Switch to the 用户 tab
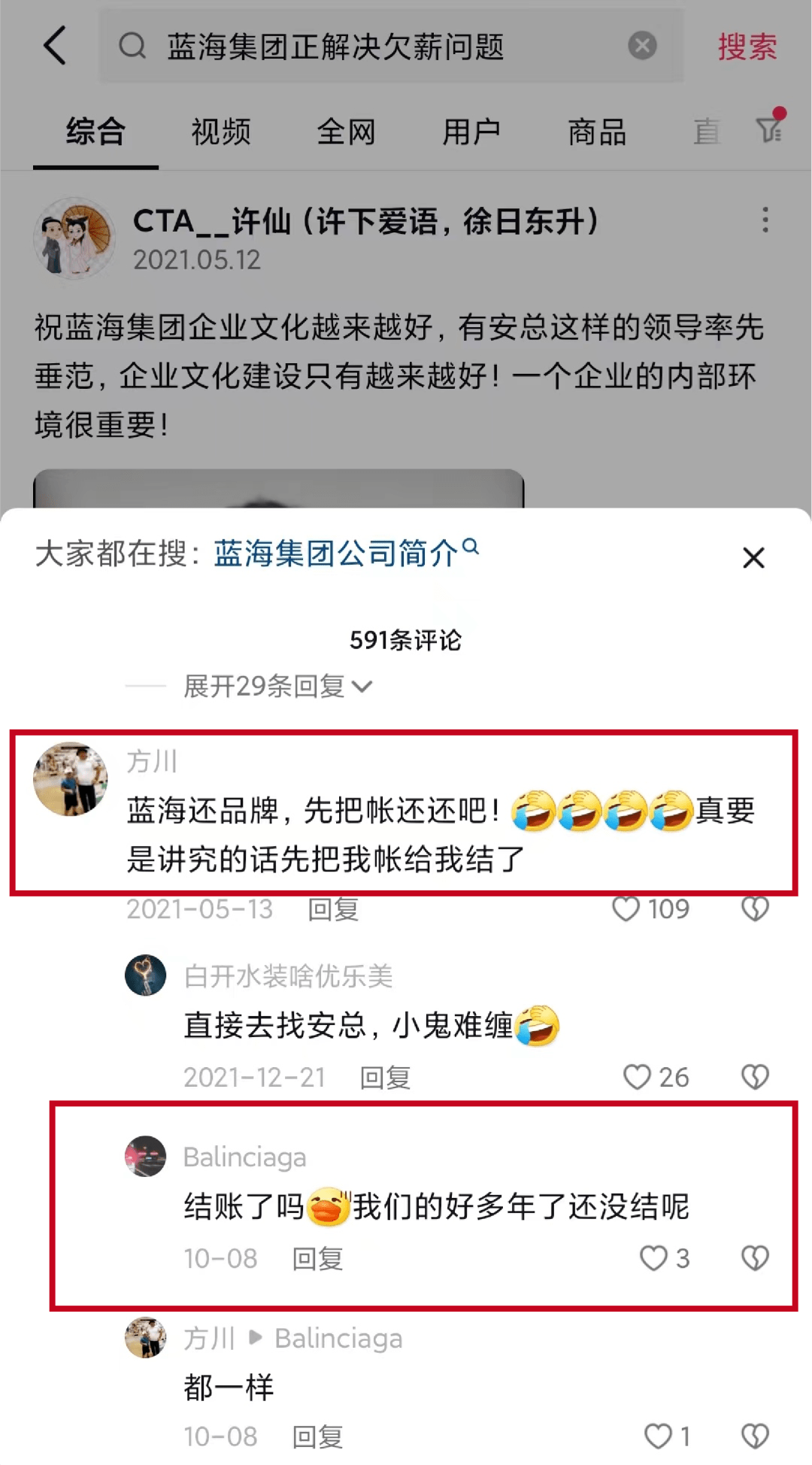 click(471, 132)
